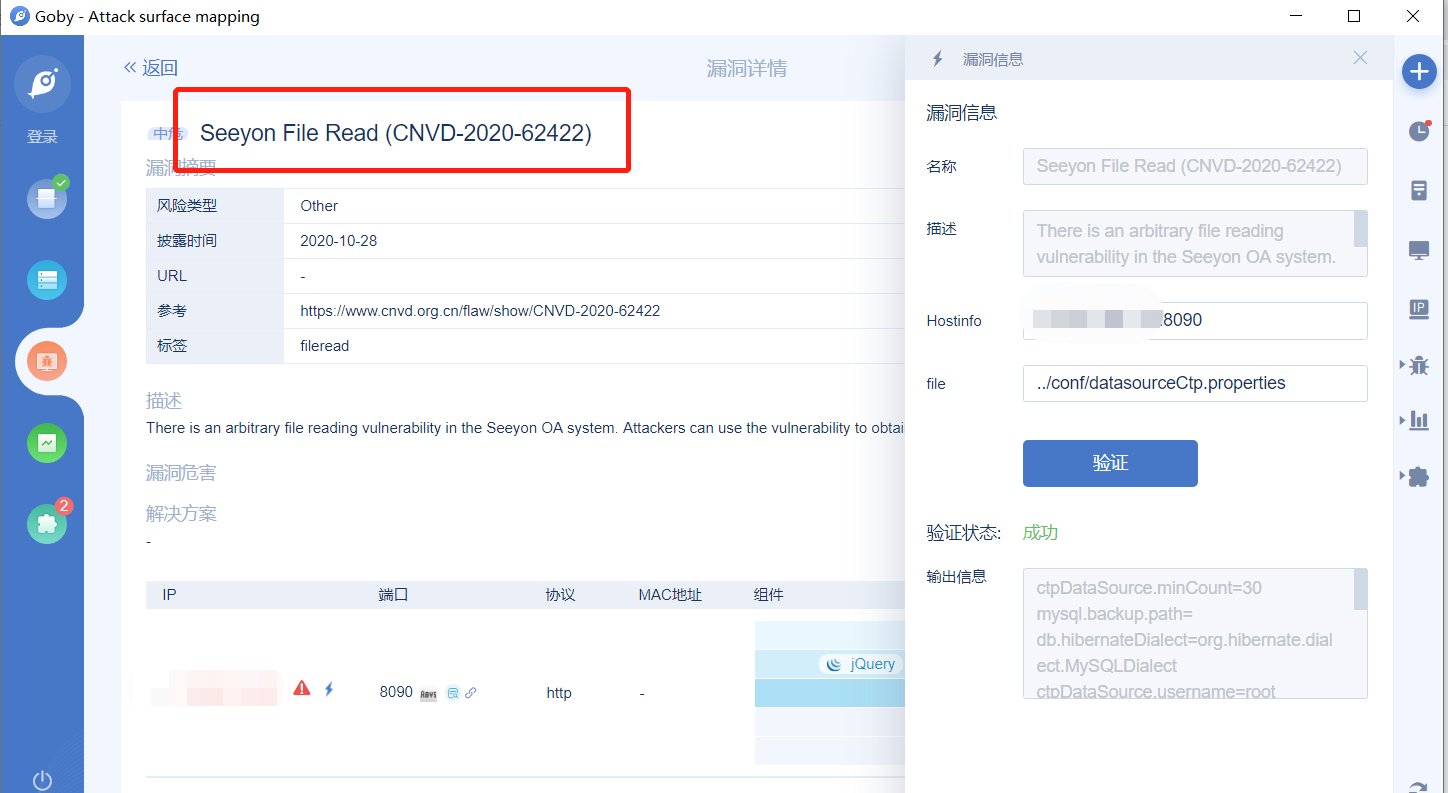
Task: Click the puzzle plugin icon in the right toolbar
Action: pyautogui.click(x=1419, y=477)
